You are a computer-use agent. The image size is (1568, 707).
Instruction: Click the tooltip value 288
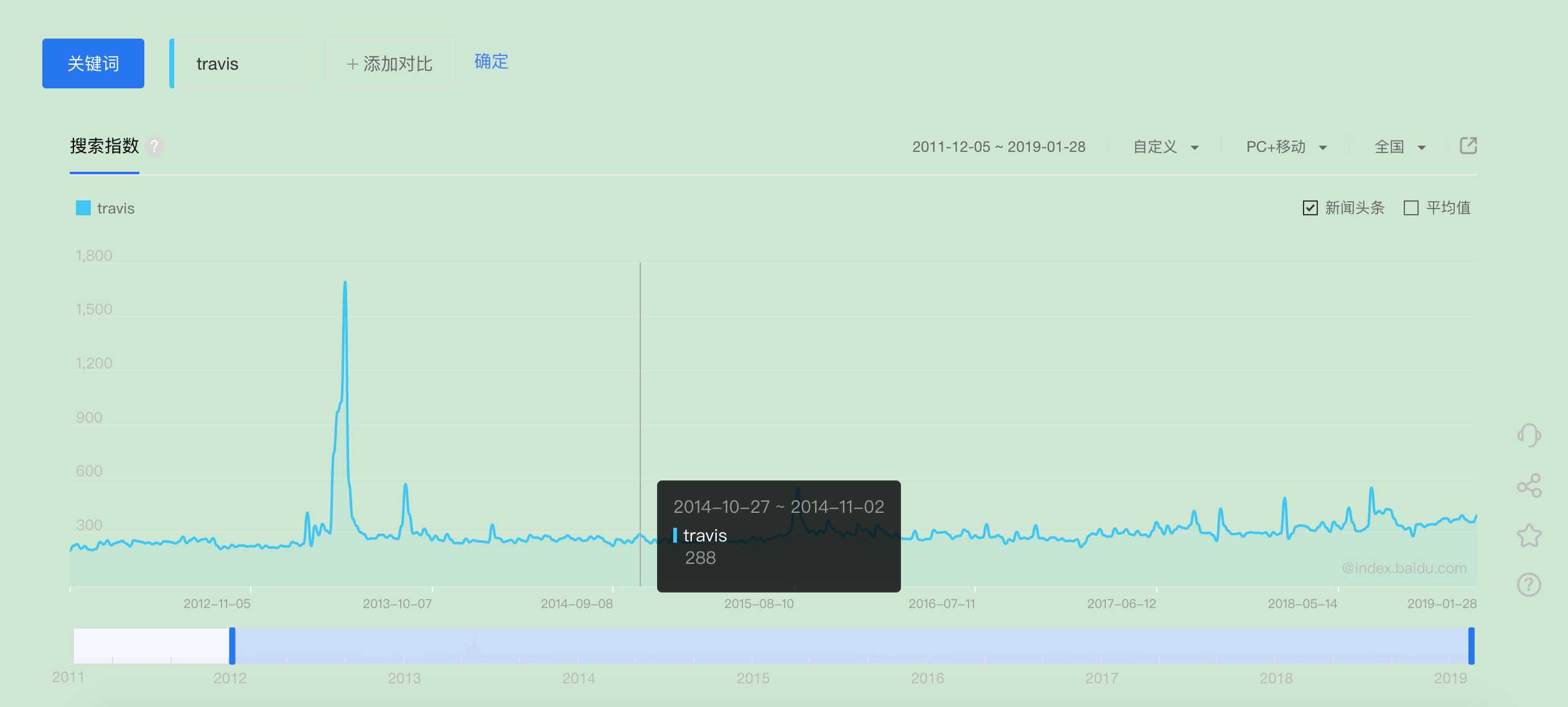click(701, 558)
